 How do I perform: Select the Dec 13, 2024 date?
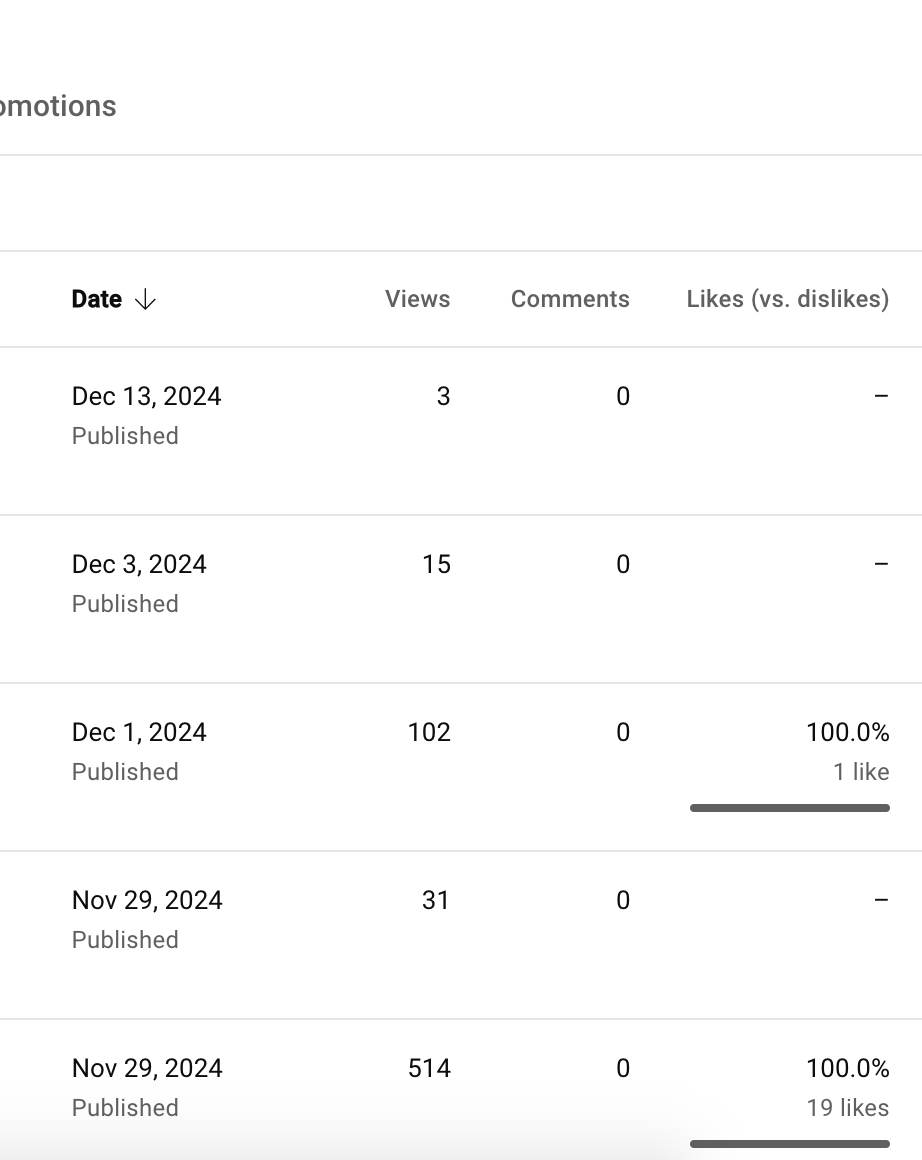pyautogui.click(x=147, y=397)
